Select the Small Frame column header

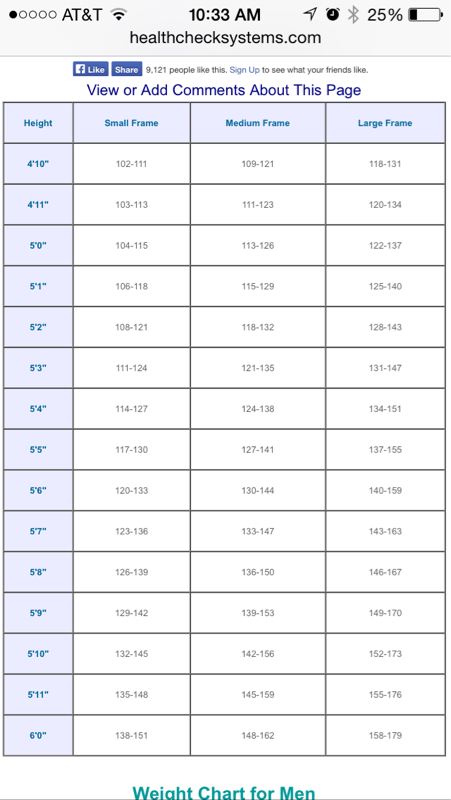coord(132,123)
